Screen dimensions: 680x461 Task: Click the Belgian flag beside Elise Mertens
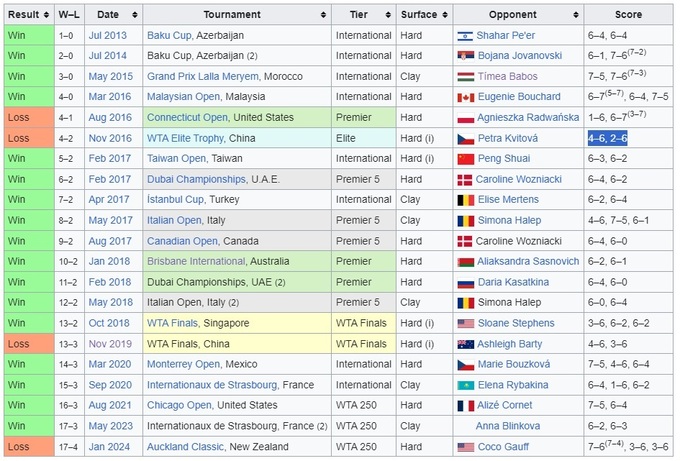[465, 200]
